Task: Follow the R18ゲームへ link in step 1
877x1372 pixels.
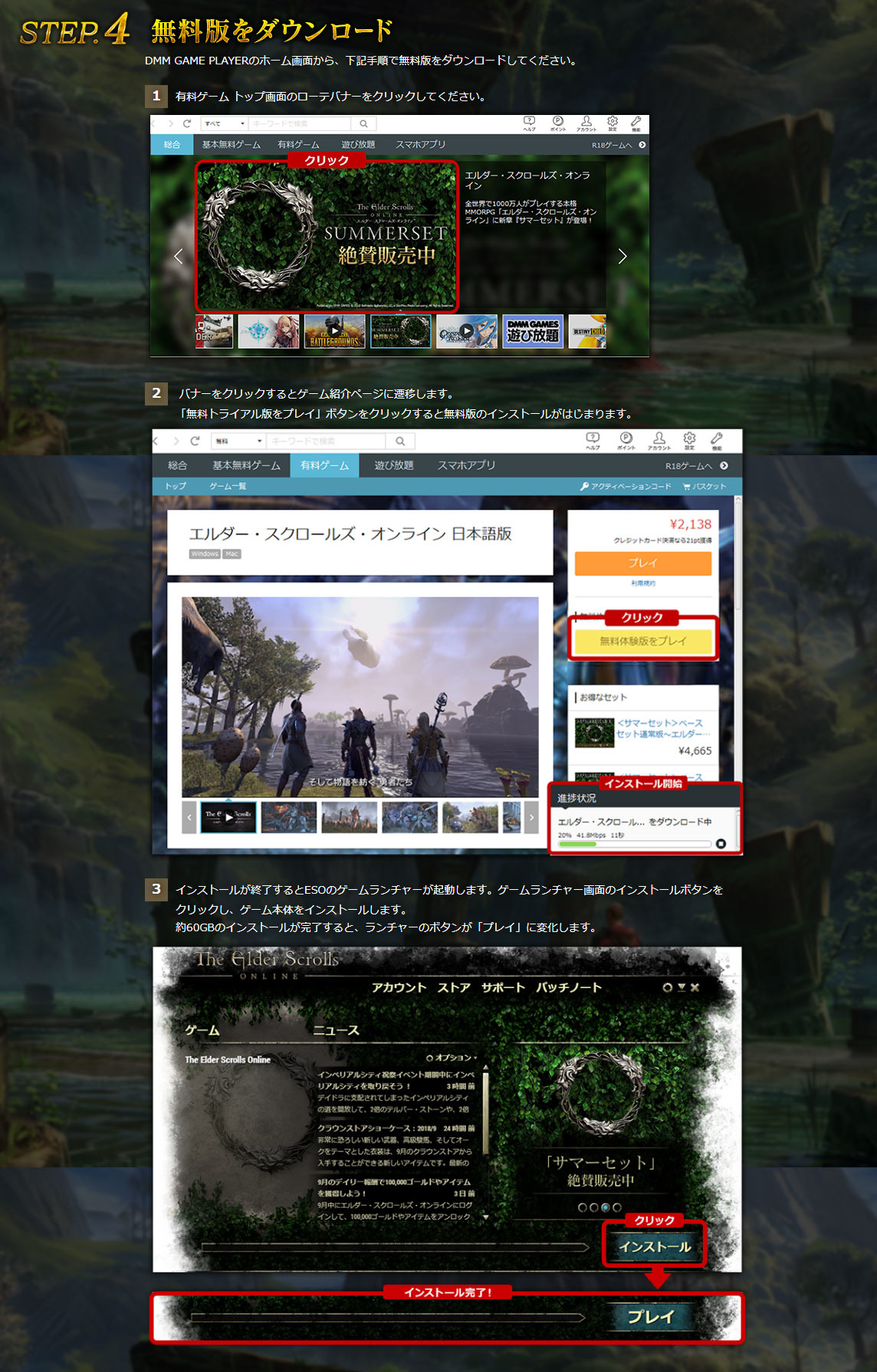Action: (618, 145)
